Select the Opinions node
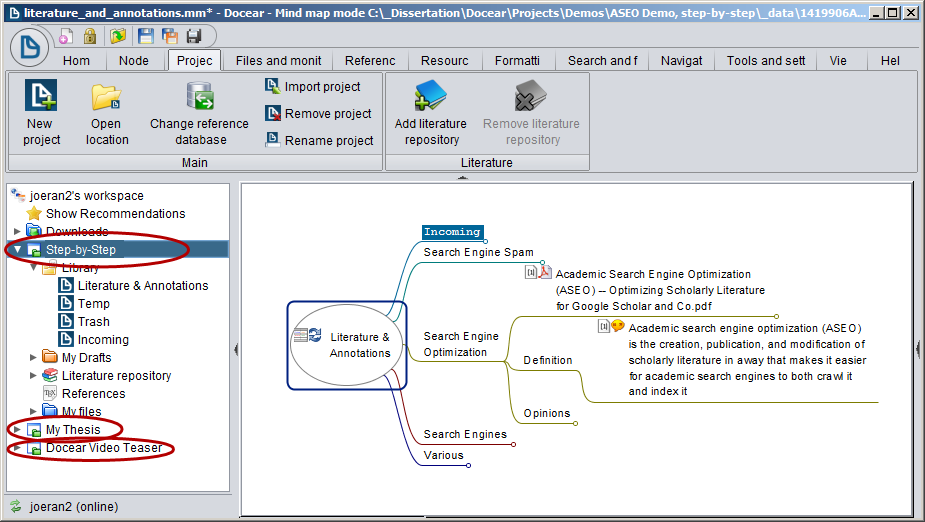The height and width of the screenshot is (522, 925). tap(547, 413)
